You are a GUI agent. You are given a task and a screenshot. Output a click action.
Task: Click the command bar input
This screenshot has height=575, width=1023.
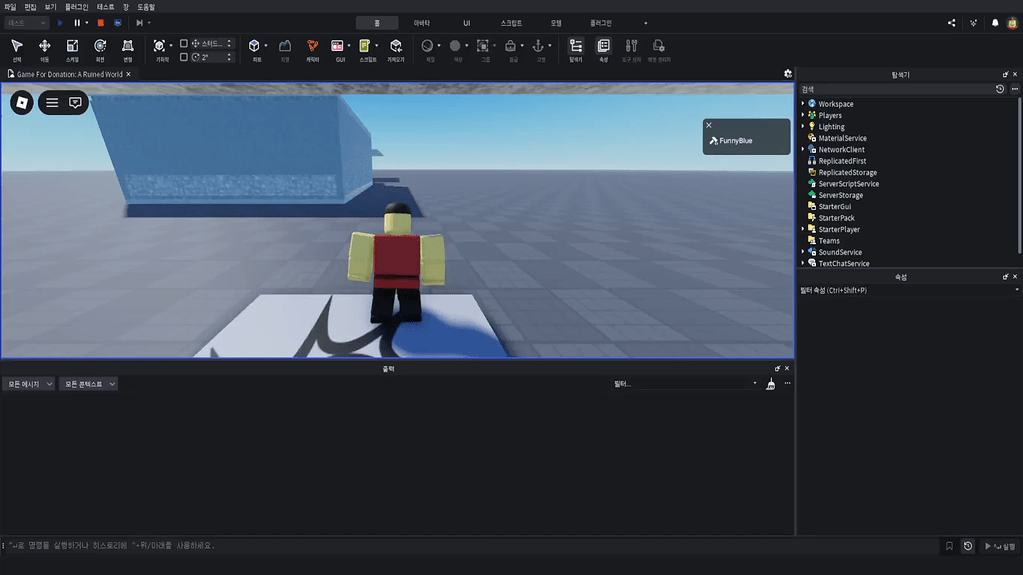point(470,546)
